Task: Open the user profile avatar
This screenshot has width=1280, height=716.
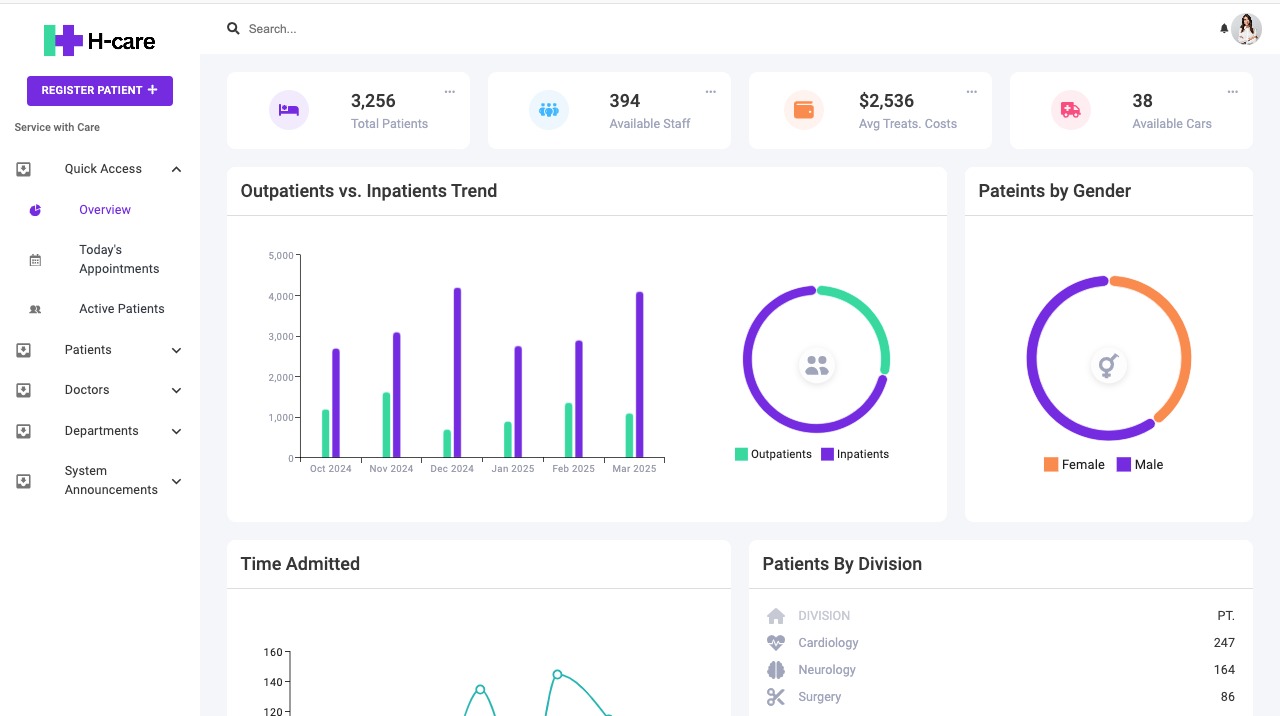Action: tap(1246, 29)
